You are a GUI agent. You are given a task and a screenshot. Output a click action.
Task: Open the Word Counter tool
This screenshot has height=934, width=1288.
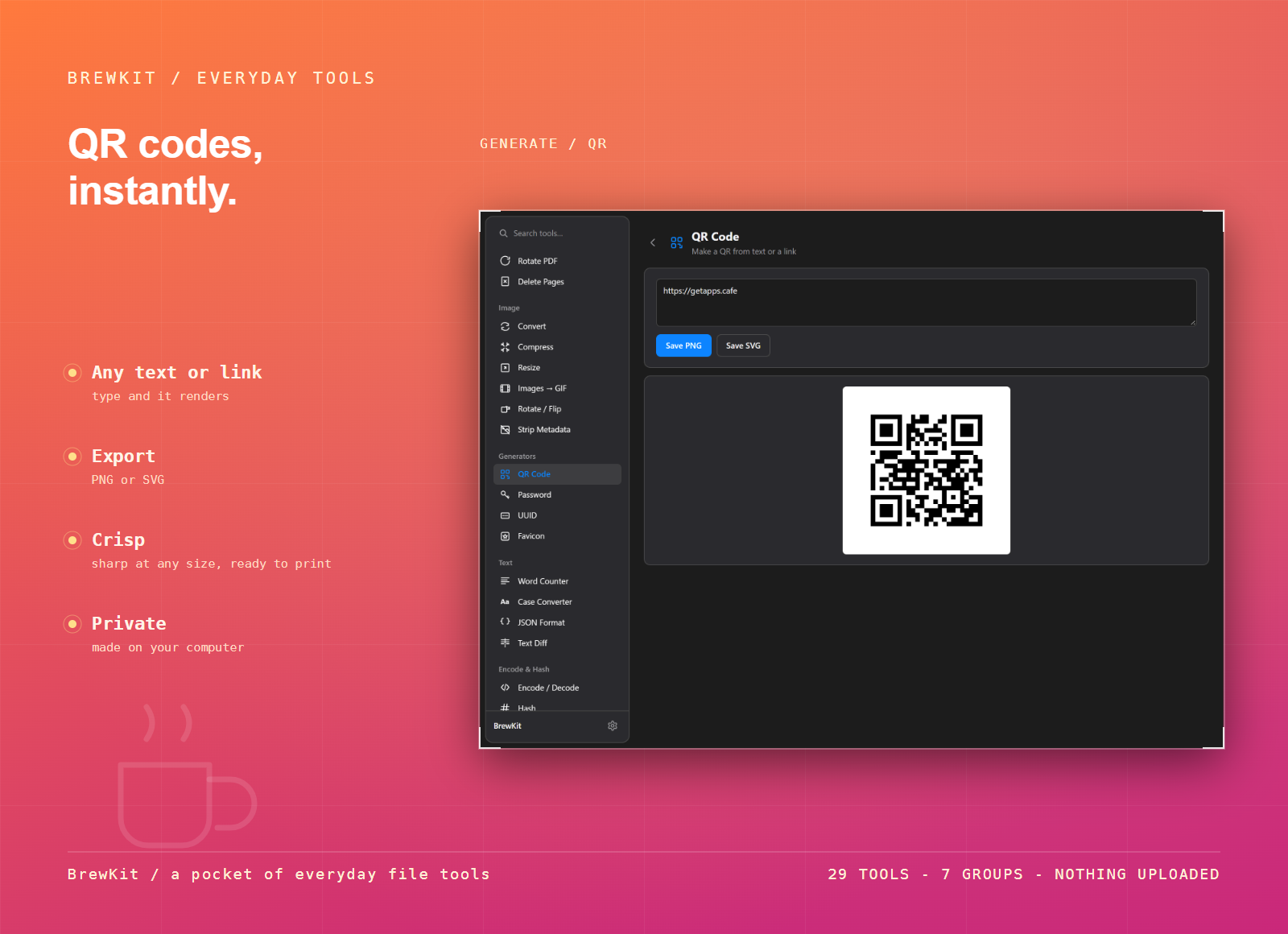(557, 581)
